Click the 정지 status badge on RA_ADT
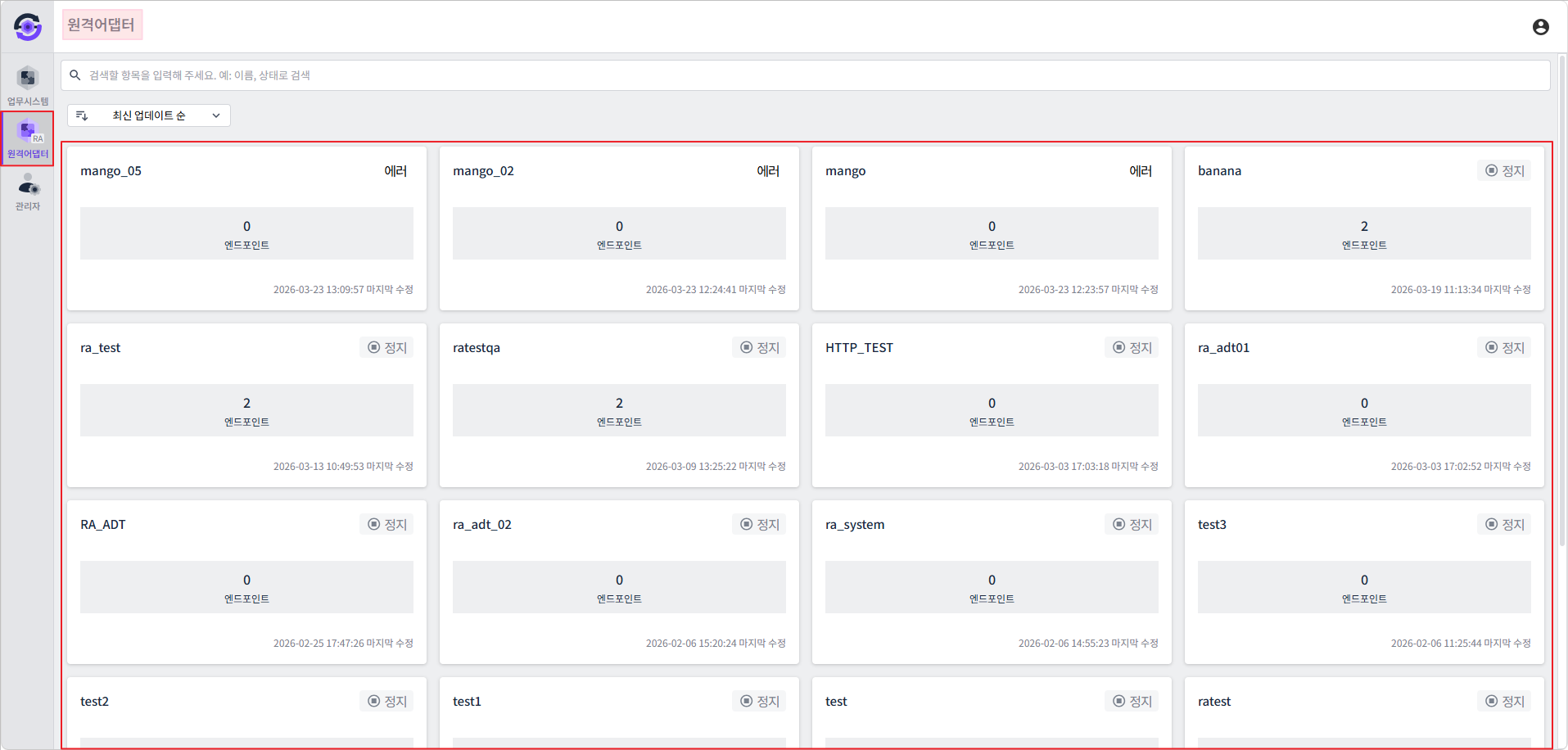 (x=386, y=525)
